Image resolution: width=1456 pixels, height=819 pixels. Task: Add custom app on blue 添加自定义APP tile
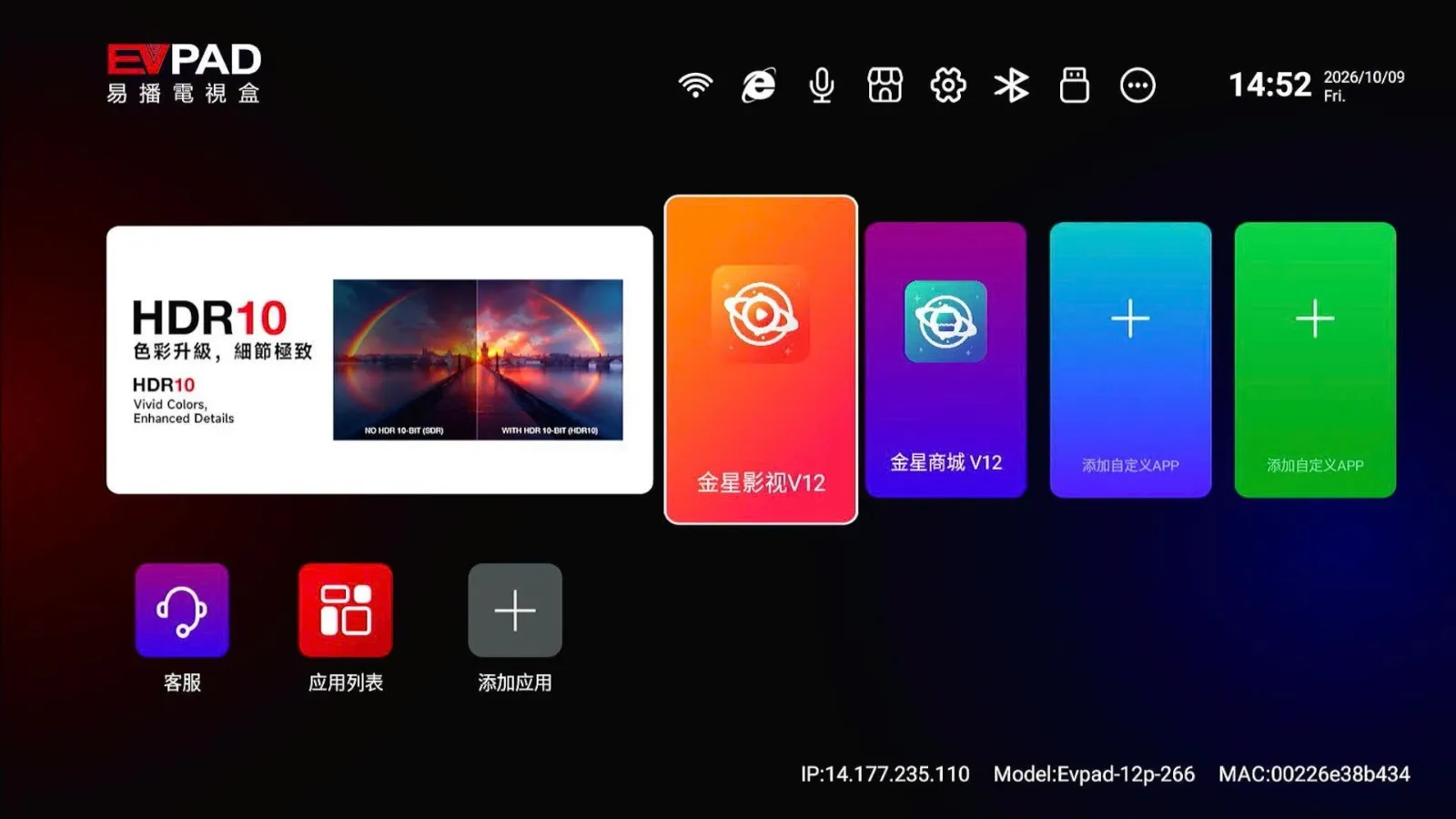(1130, 359)
